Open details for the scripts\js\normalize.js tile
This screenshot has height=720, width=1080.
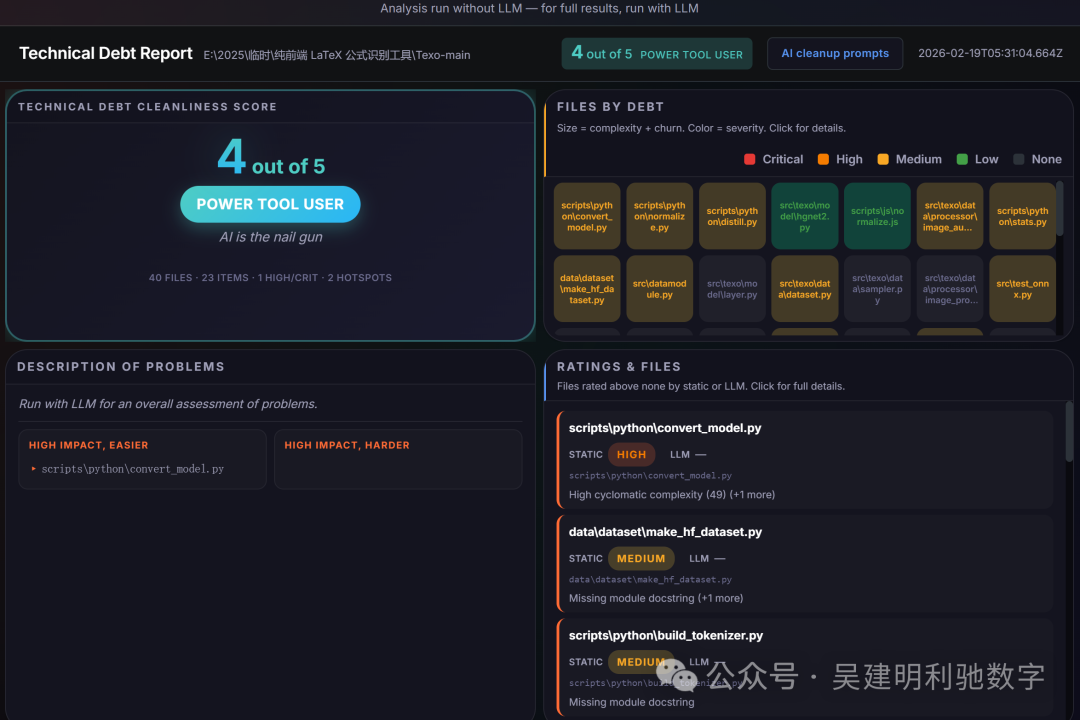(877, 215)
